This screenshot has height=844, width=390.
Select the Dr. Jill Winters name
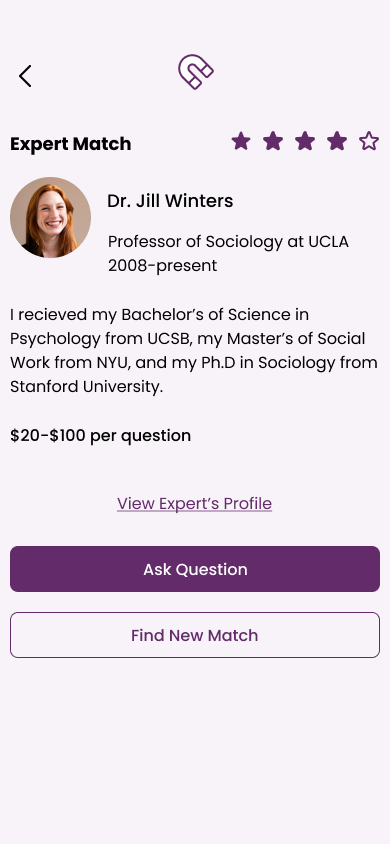tap(170, 201)
